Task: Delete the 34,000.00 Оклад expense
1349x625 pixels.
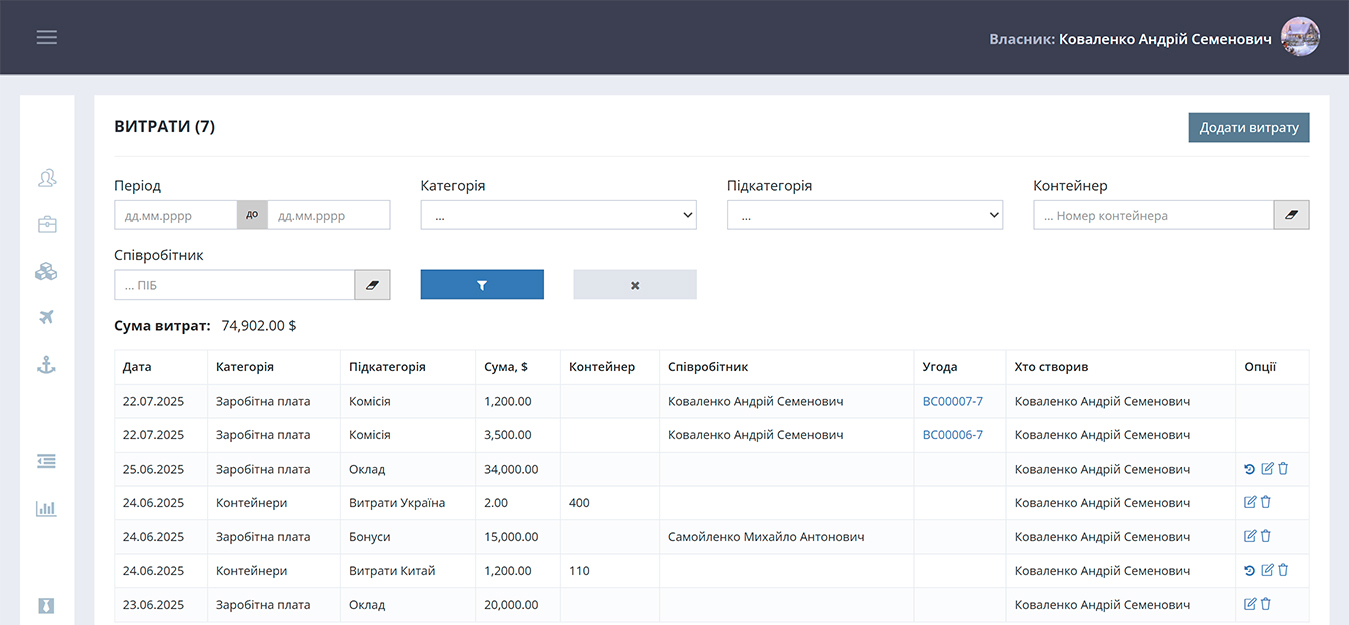Action: click(x=1283, y=469)
